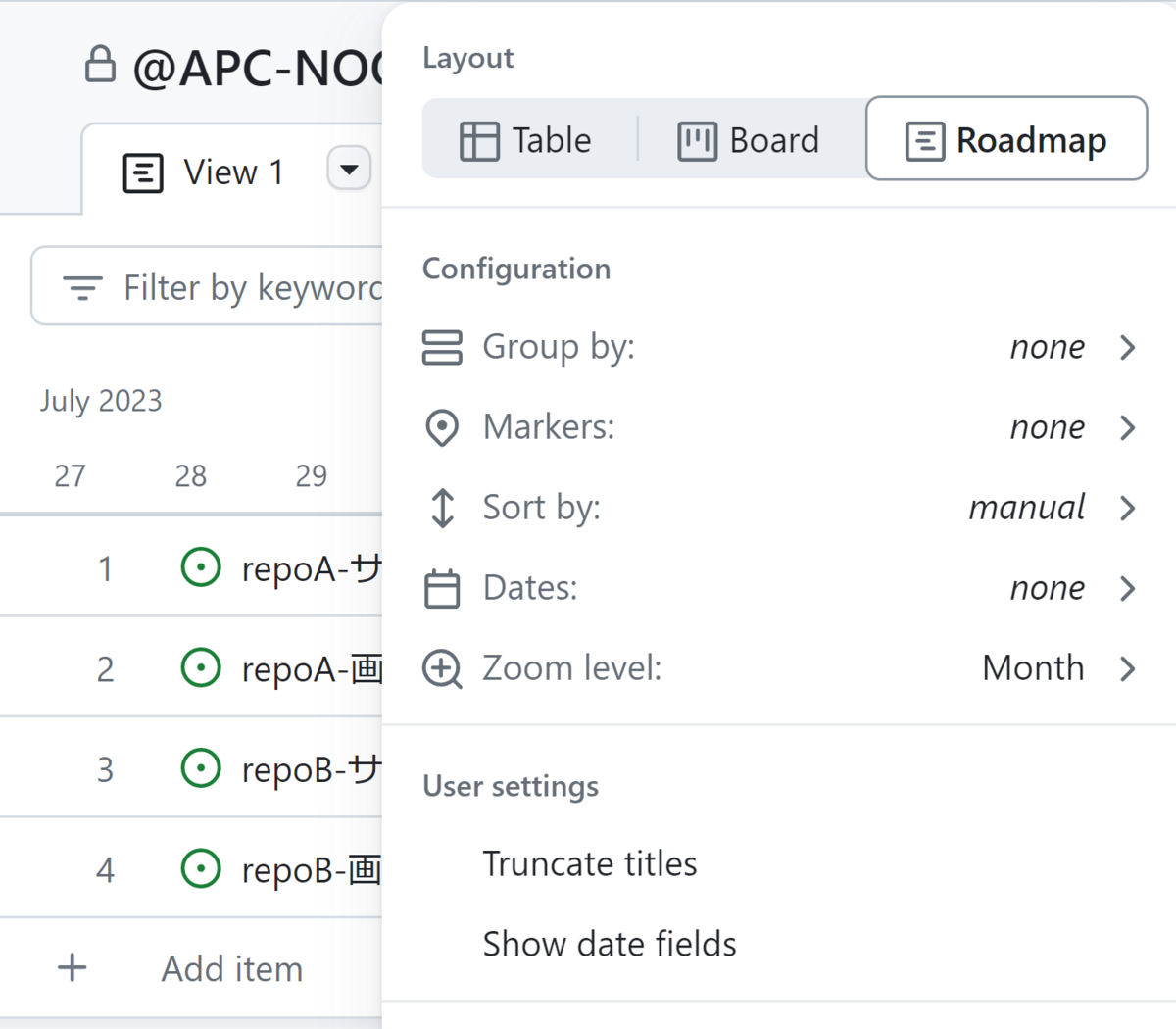Screen dimensions: 1176x1029
Task: Click Add item at the bottom
Action: click(231, 969)
